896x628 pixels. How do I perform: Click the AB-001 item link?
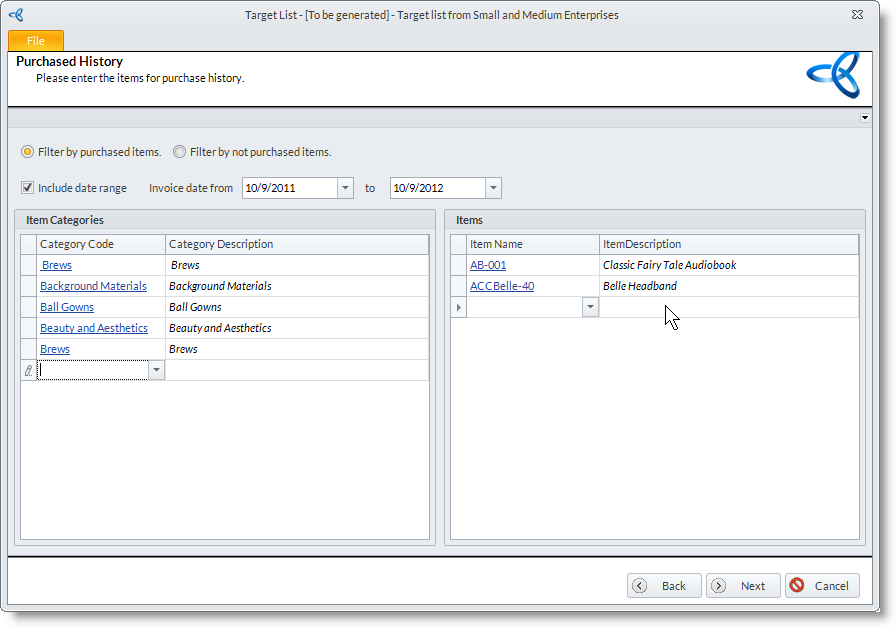click(x=488, y=265)
